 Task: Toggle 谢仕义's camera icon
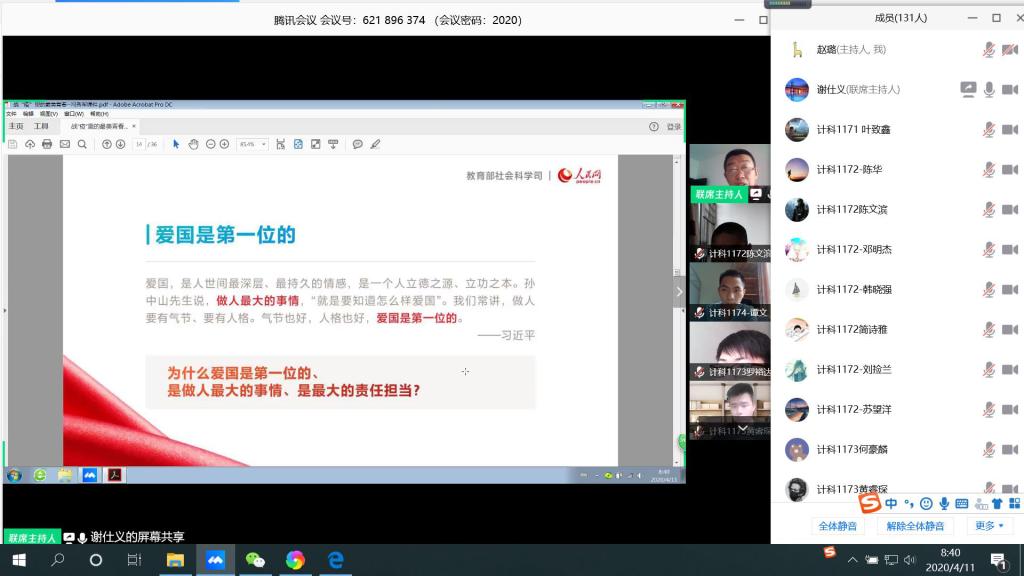tap(1010, 89)
